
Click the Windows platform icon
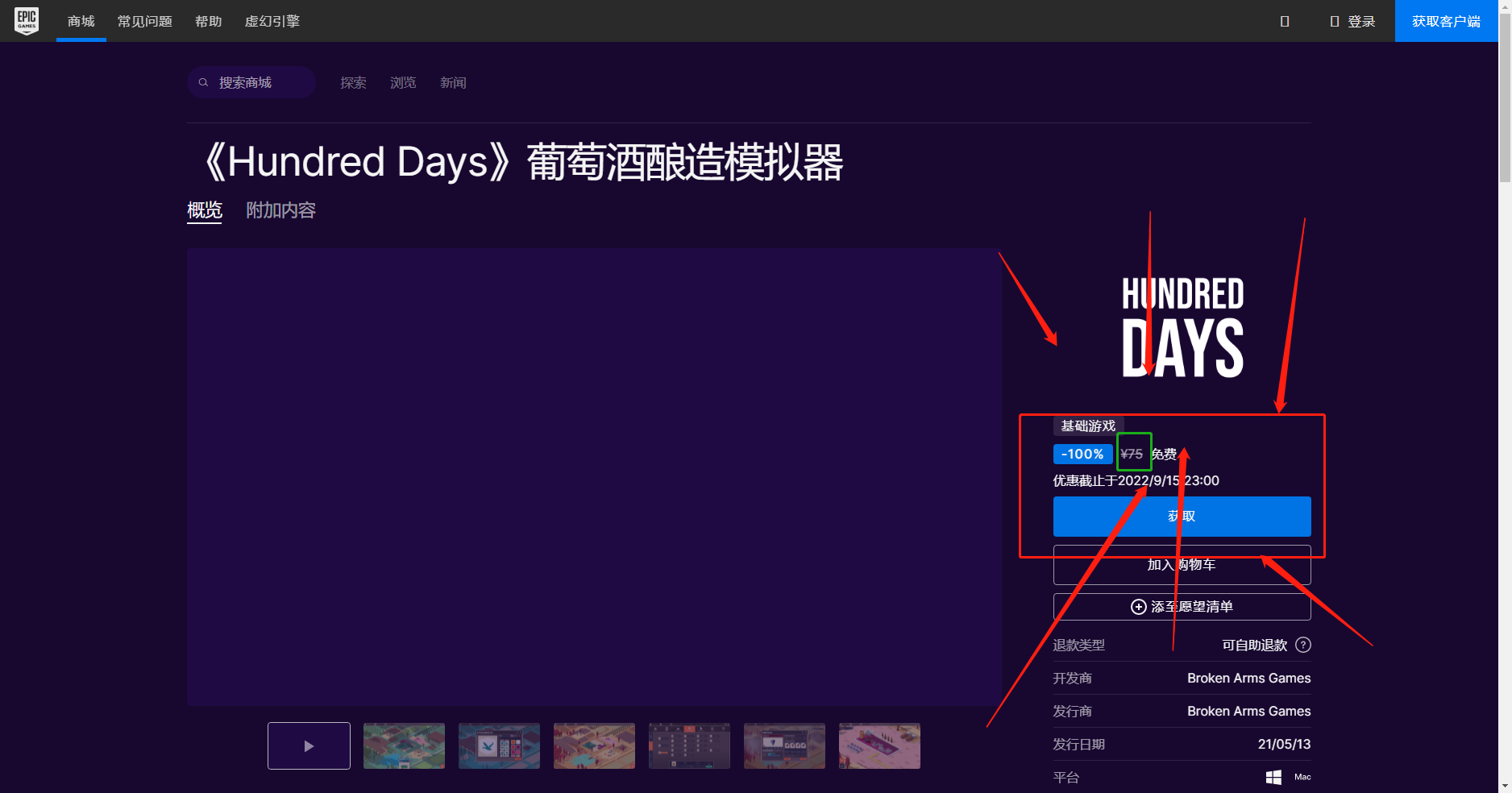(x=1273, y=777)
